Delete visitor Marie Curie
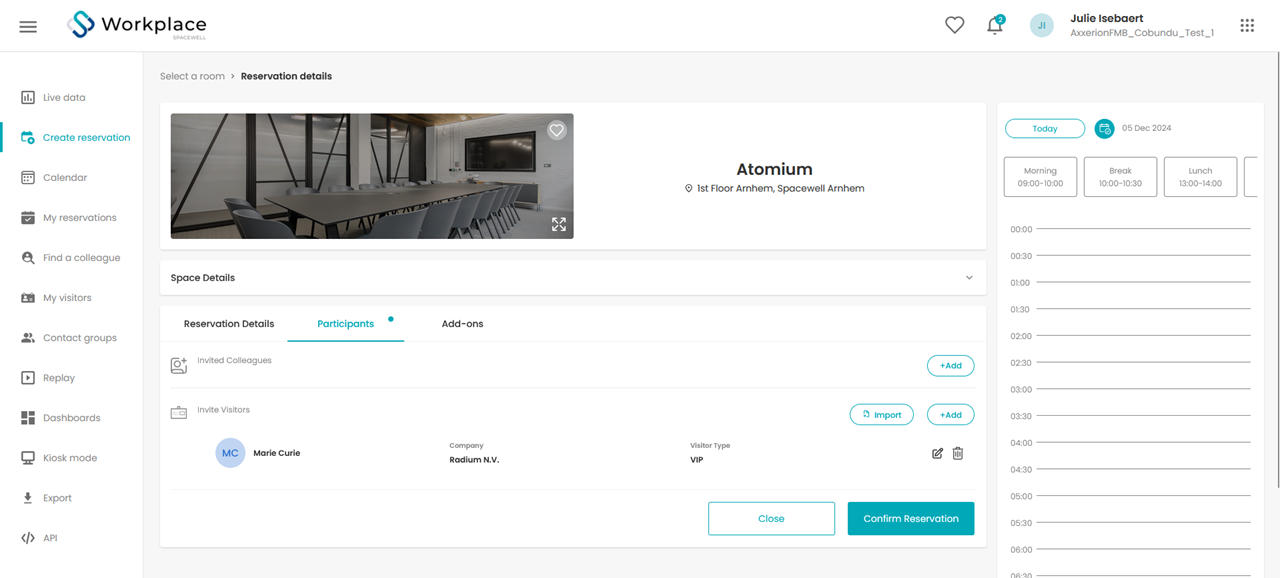 958,453
